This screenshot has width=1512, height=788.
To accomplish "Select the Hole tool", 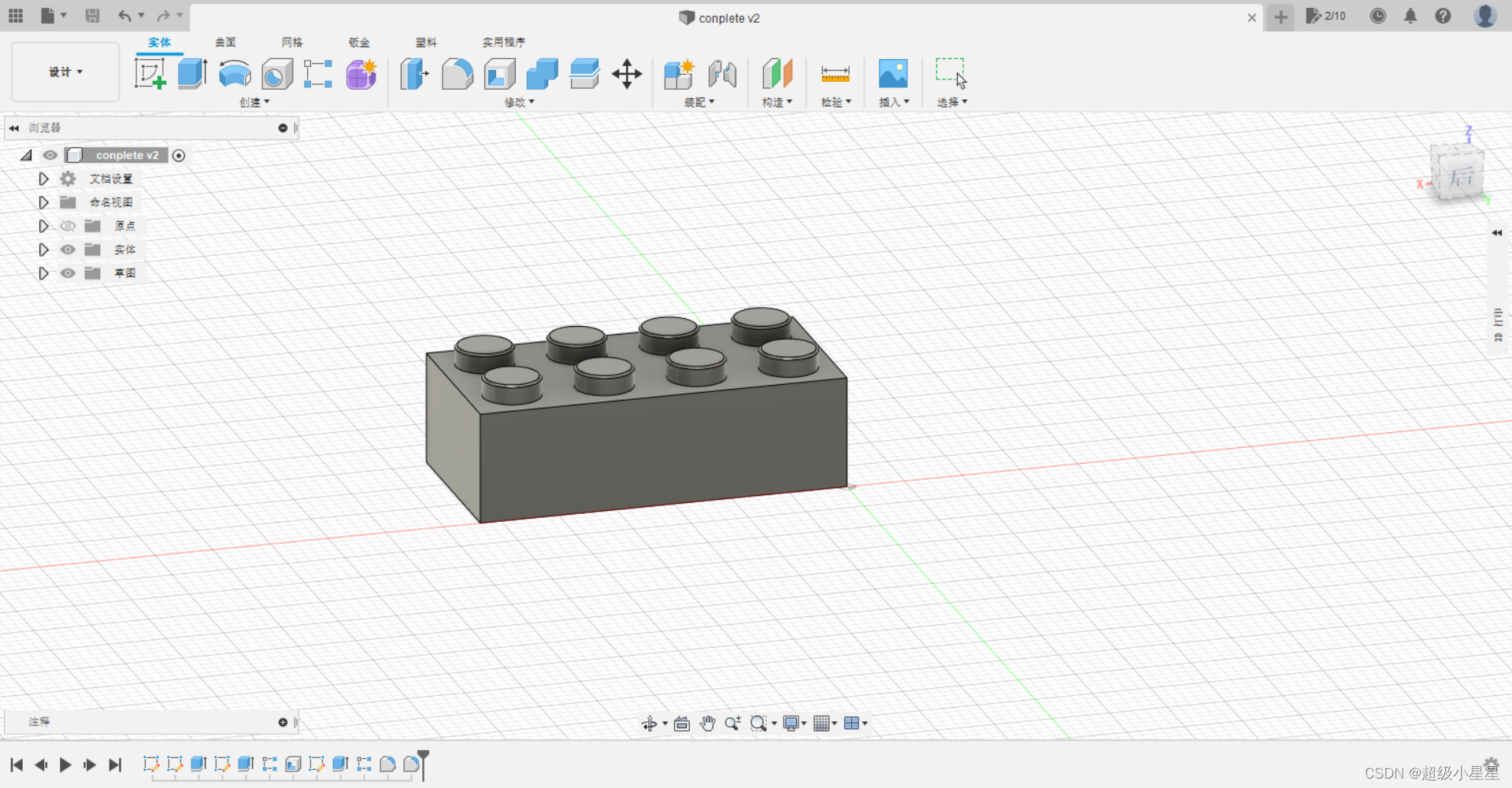I will pyautogui.click(x=276, y=74).
